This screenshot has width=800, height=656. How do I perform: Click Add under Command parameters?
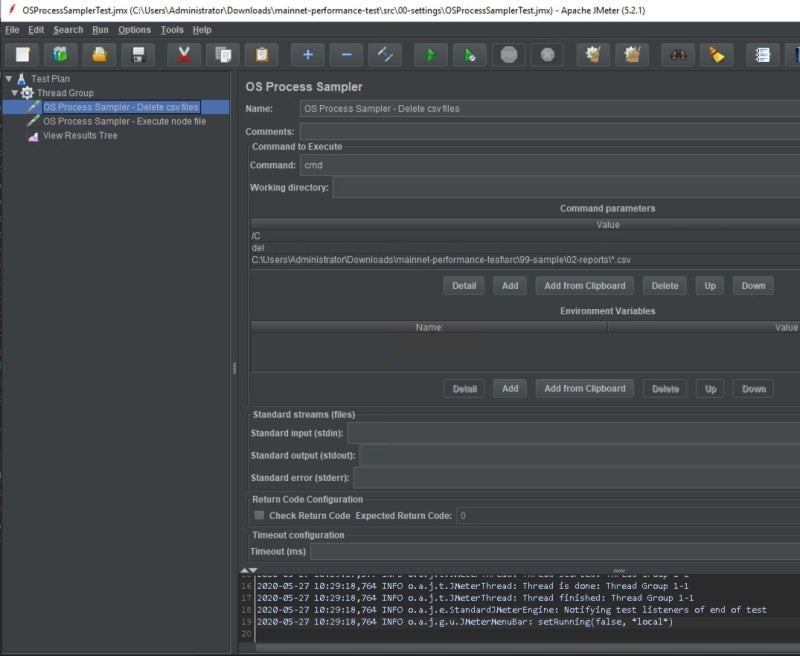(x=510, y=286)
